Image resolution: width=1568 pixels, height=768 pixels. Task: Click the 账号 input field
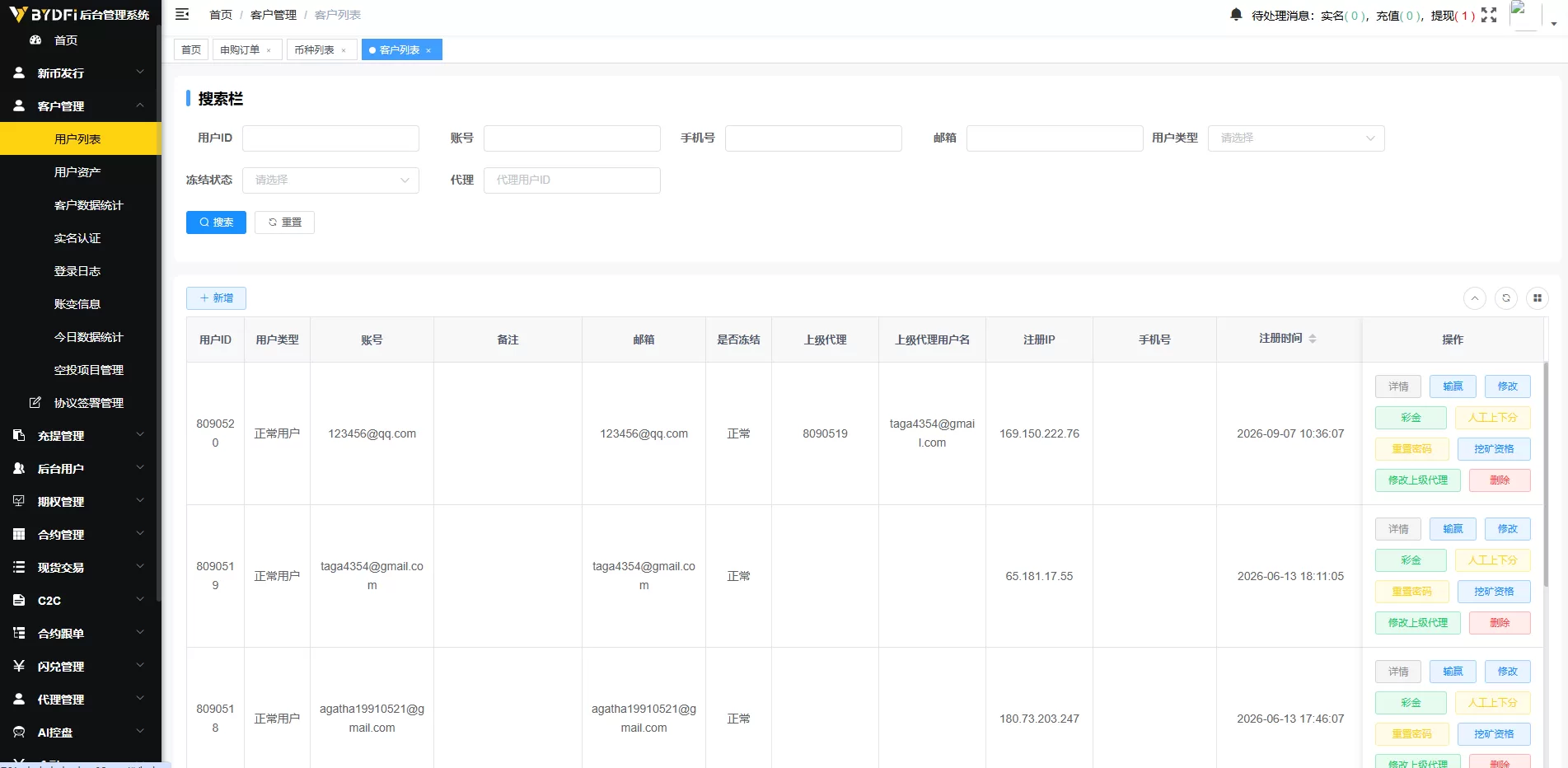572,138
